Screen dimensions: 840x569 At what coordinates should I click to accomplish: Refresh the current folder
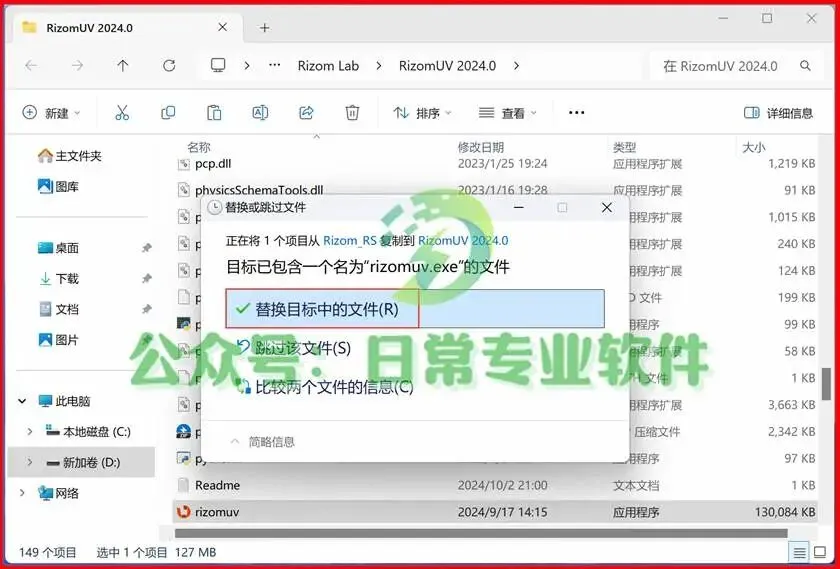point(169,65)
